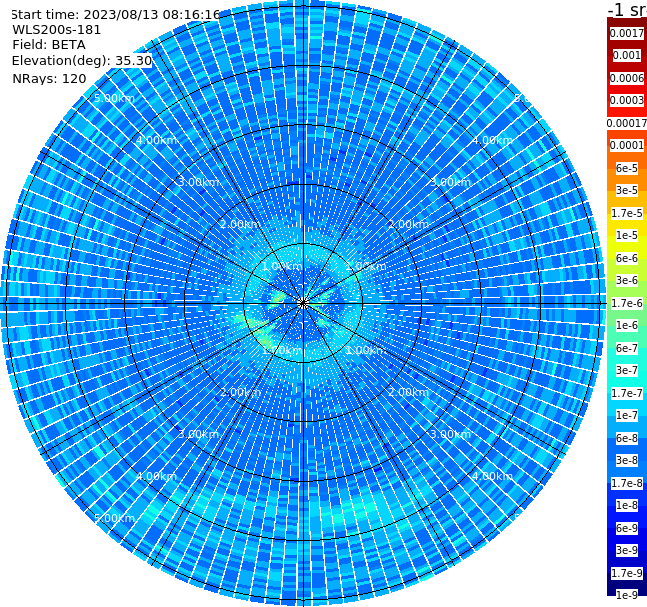The height and width of the screenshot is (607, 647).
Task: Pick the 3e-6 colorbar value
Action: (x=627, y=280)
